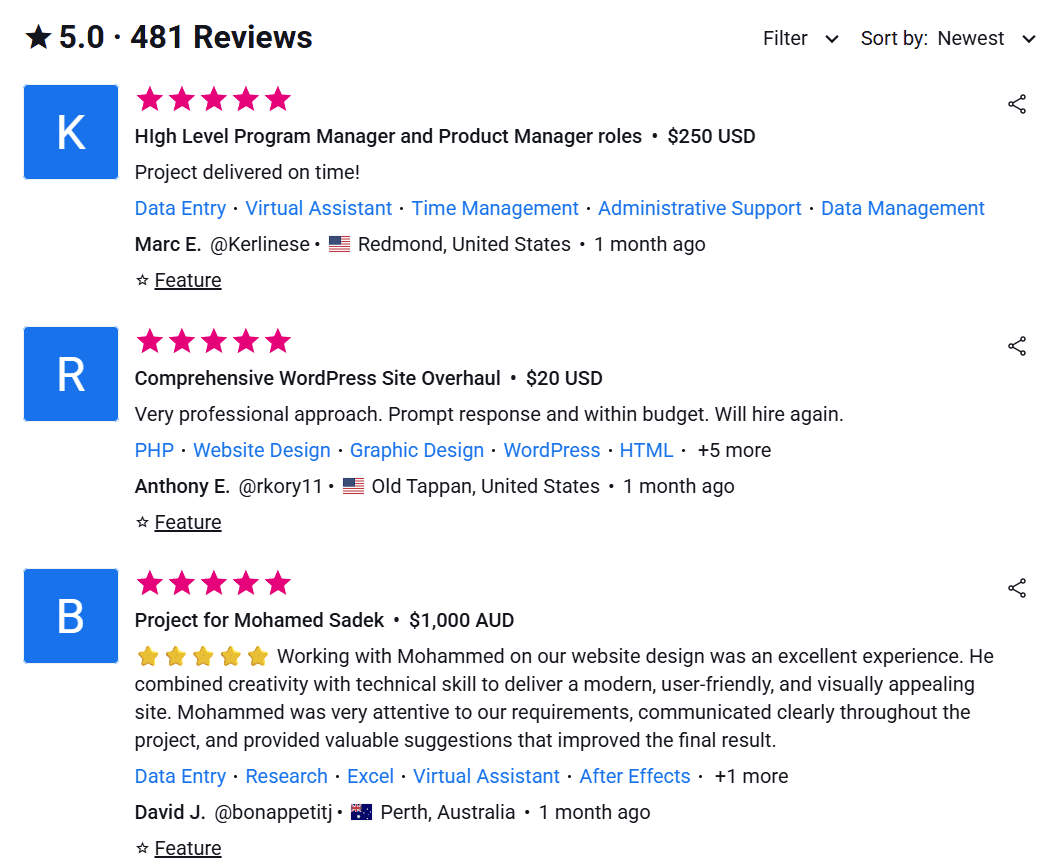Feature the review from Marc E.
The image size is (1055, 860).
tap(187, 280)
